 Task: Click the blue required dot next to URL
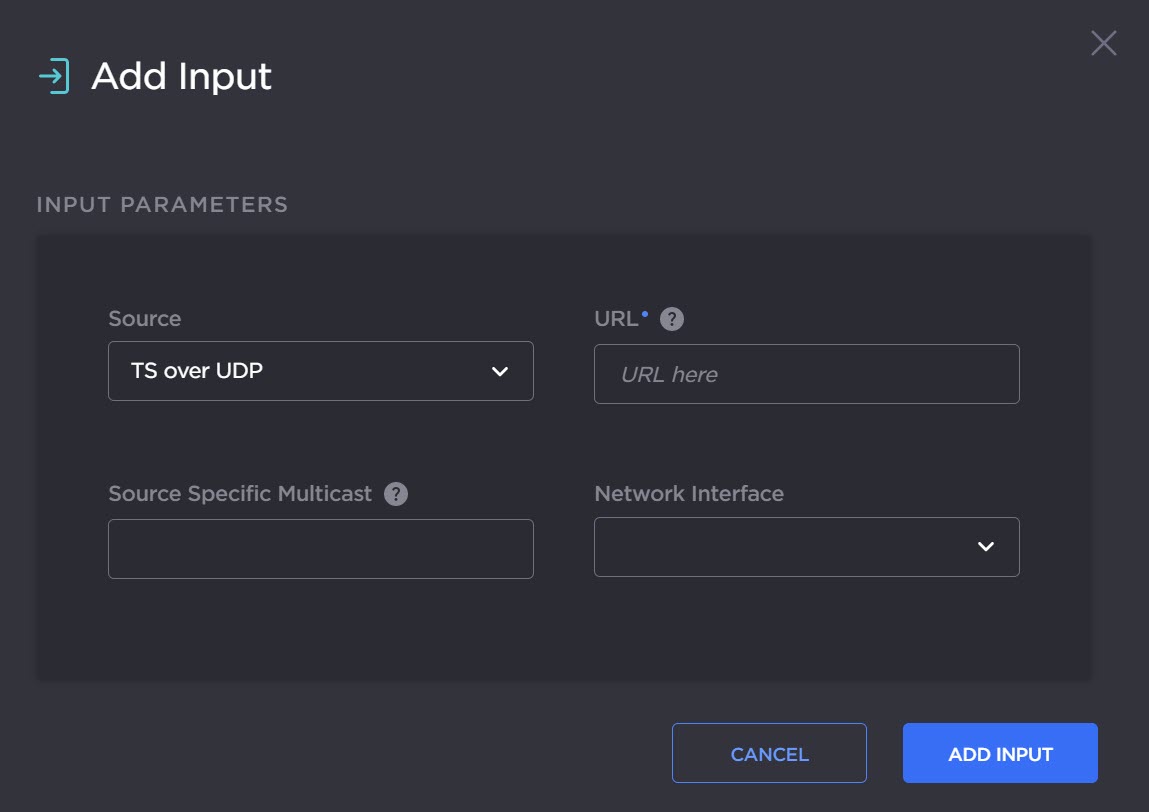[645, 314]
